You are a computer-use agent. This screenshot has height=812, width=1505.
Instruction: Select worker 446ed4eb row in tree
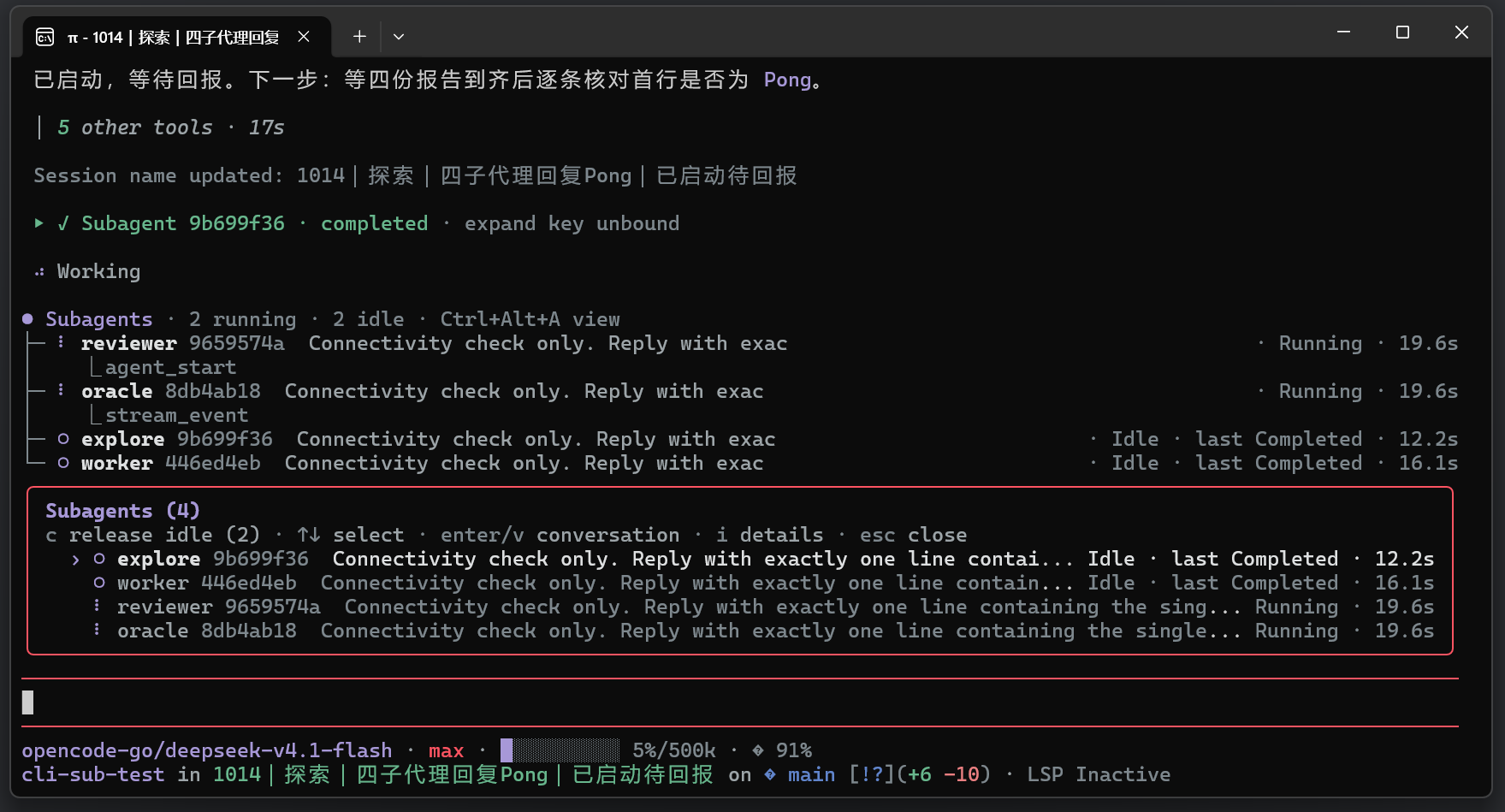coord(742,463)
